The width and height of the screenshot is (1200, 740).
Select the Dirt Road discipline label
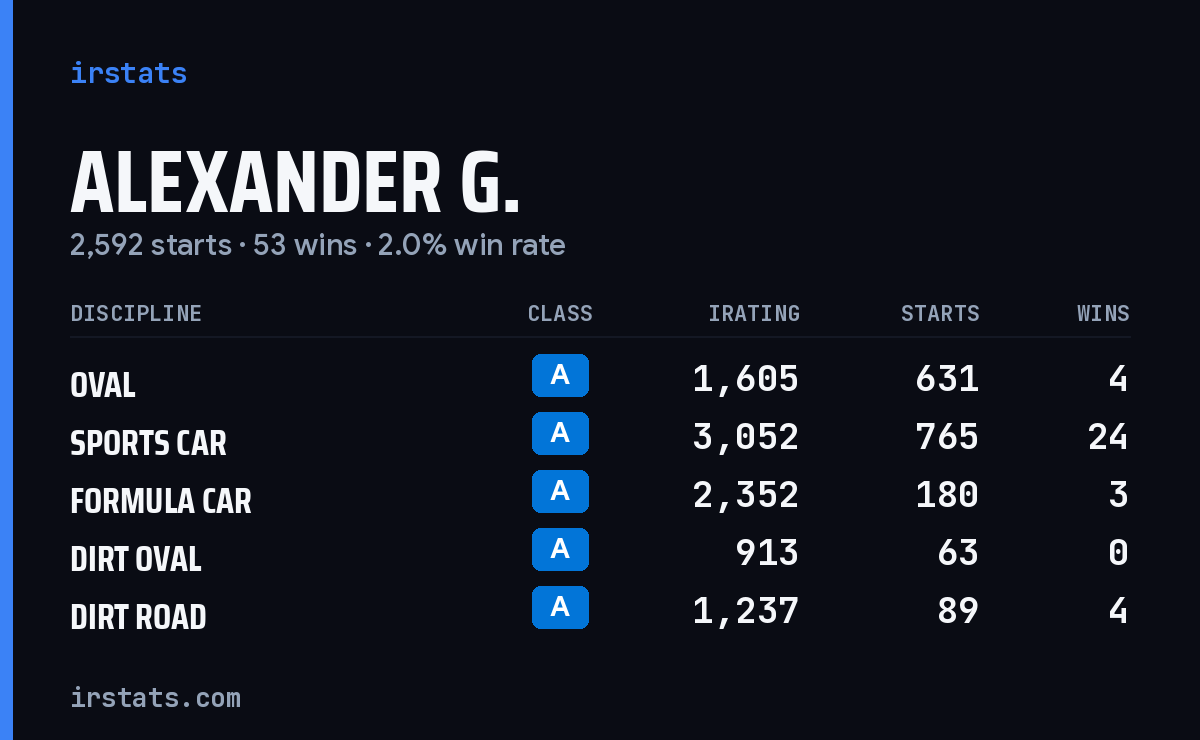pyautogui.click(x=138, y=617)
